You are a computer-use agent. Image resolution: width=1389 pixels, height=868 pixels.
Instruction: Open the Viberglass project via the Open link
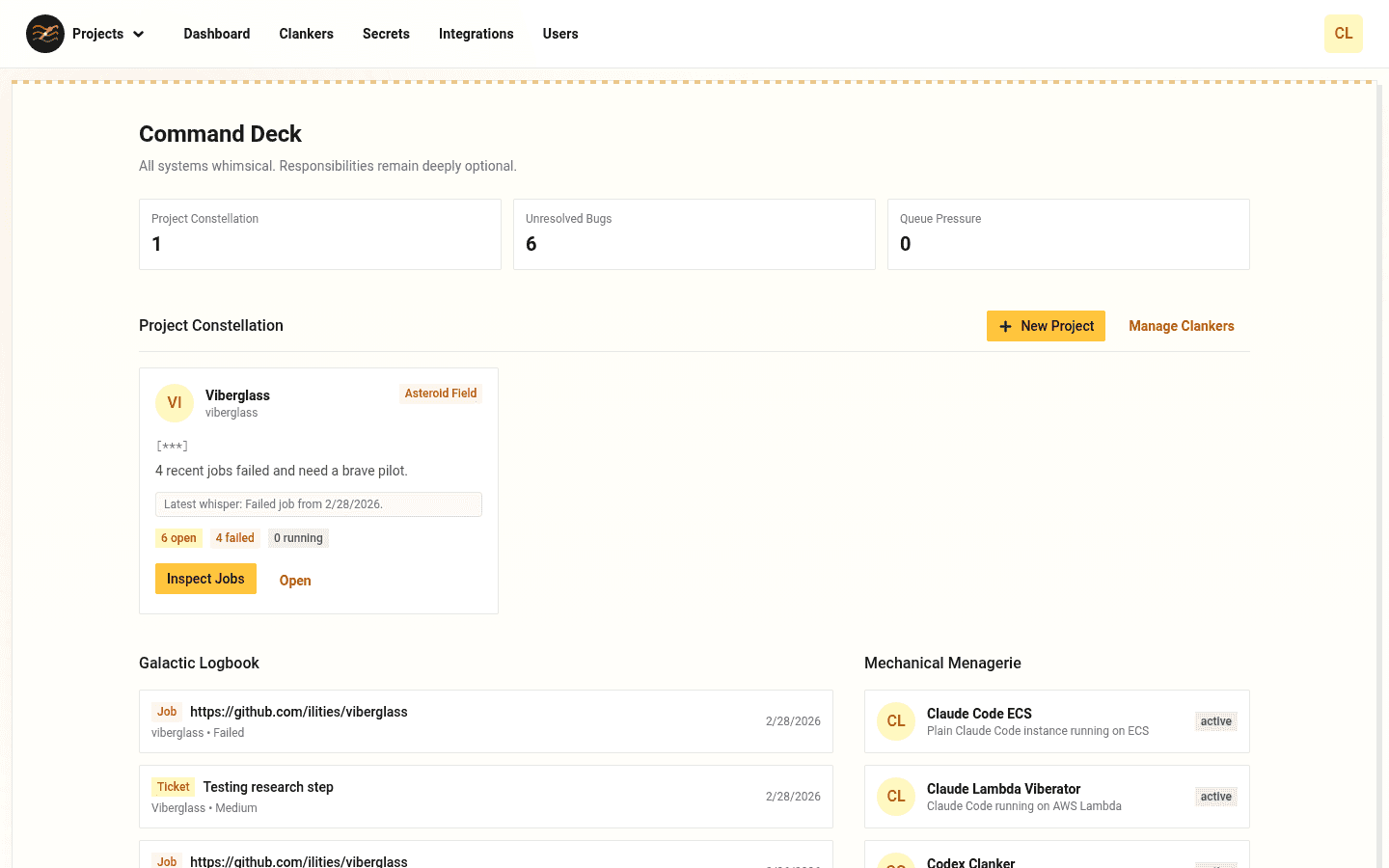pyautogui.click(x=294, y=580)
